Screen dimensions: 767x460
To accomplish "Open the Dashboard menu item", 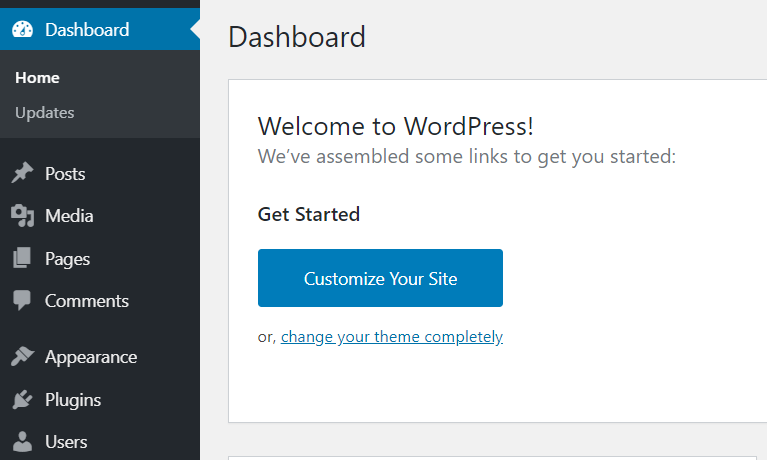I will 100,29.
